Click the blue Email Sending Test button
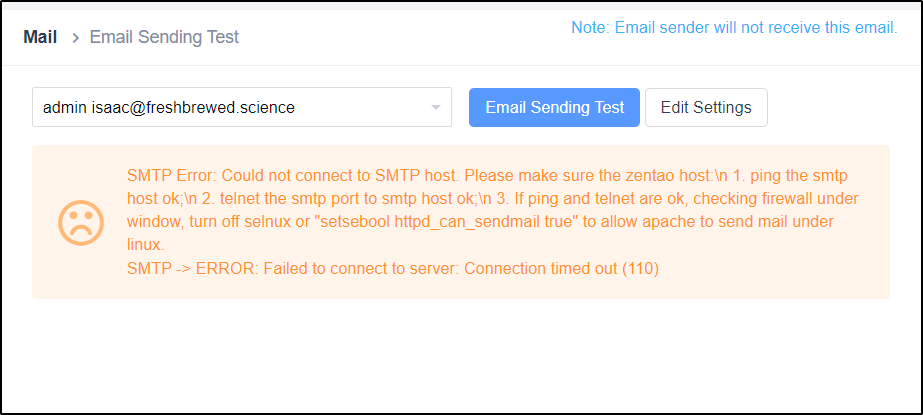Screen dimensions: 923x415 554,107
